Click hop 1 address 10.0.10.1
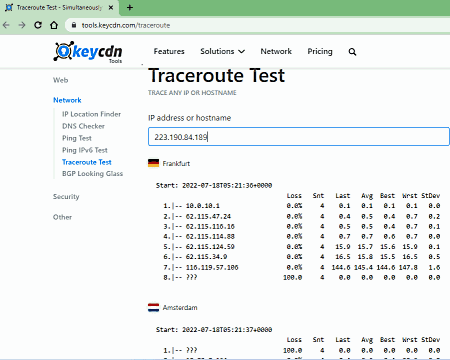Viewport: 450px width, 360px height. [203, 206]
